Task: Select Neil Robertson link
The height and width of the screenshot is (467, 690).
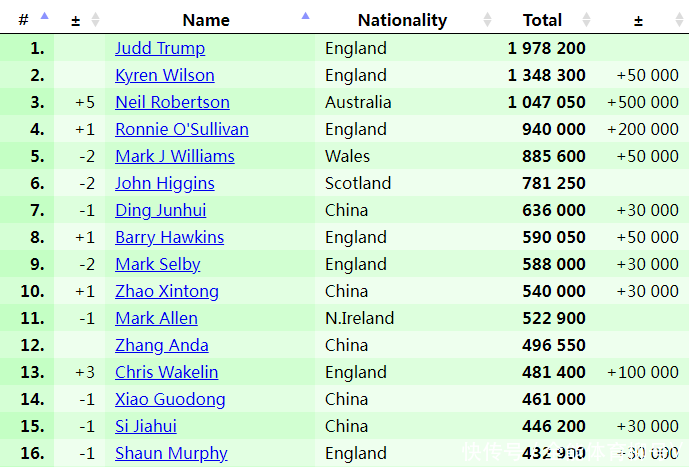Action: [x=172, y=102]
